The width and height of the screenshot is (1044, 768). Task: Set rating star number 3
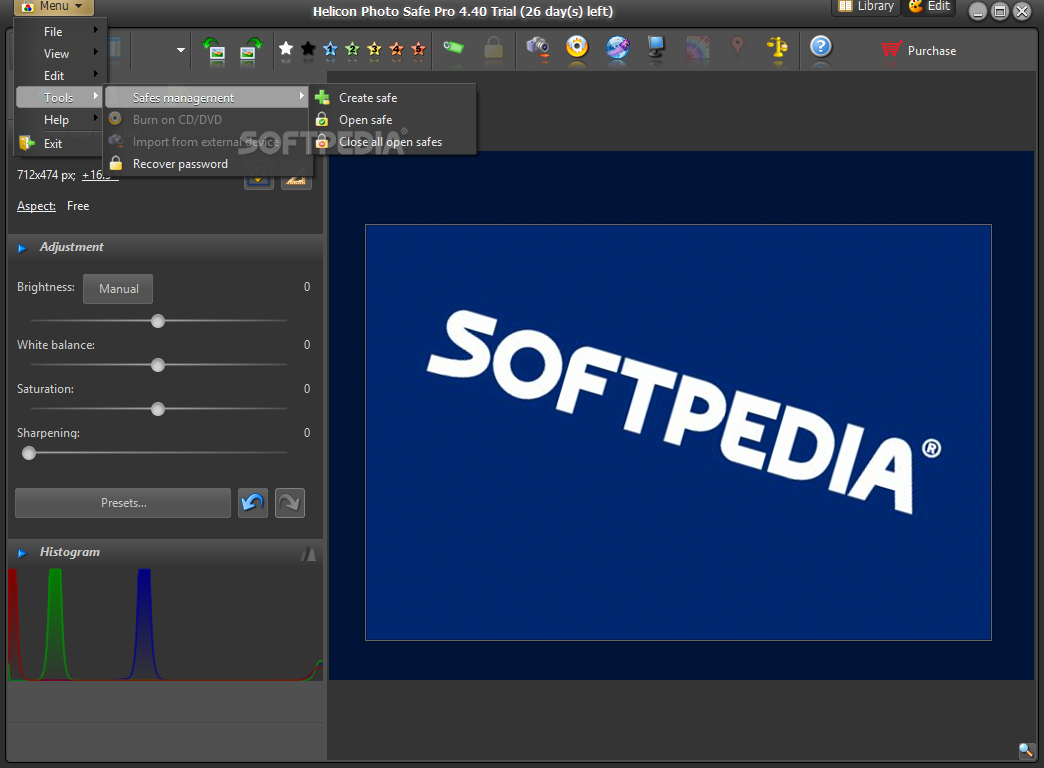pos(374,49)
